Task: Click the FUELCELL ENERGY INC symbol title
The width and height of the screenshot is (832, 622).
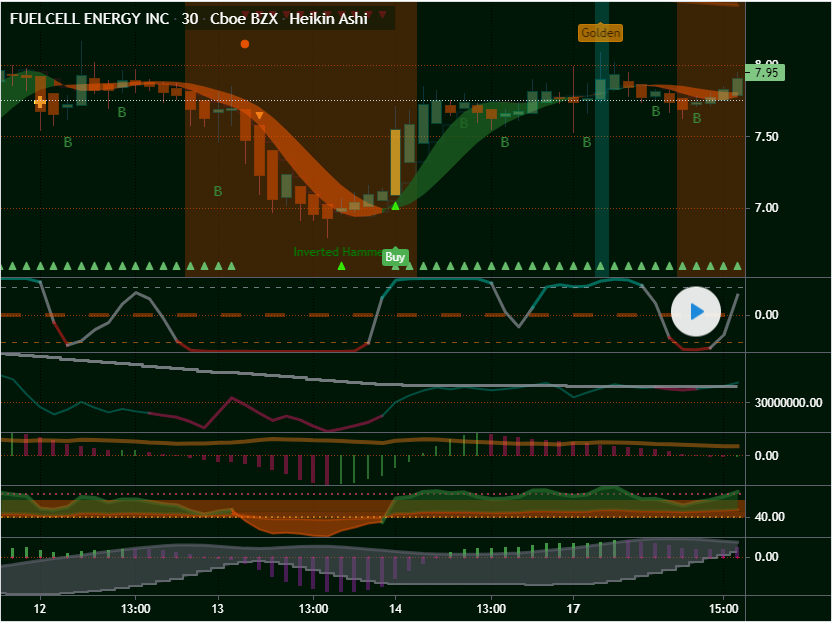Action: (89, 19)
